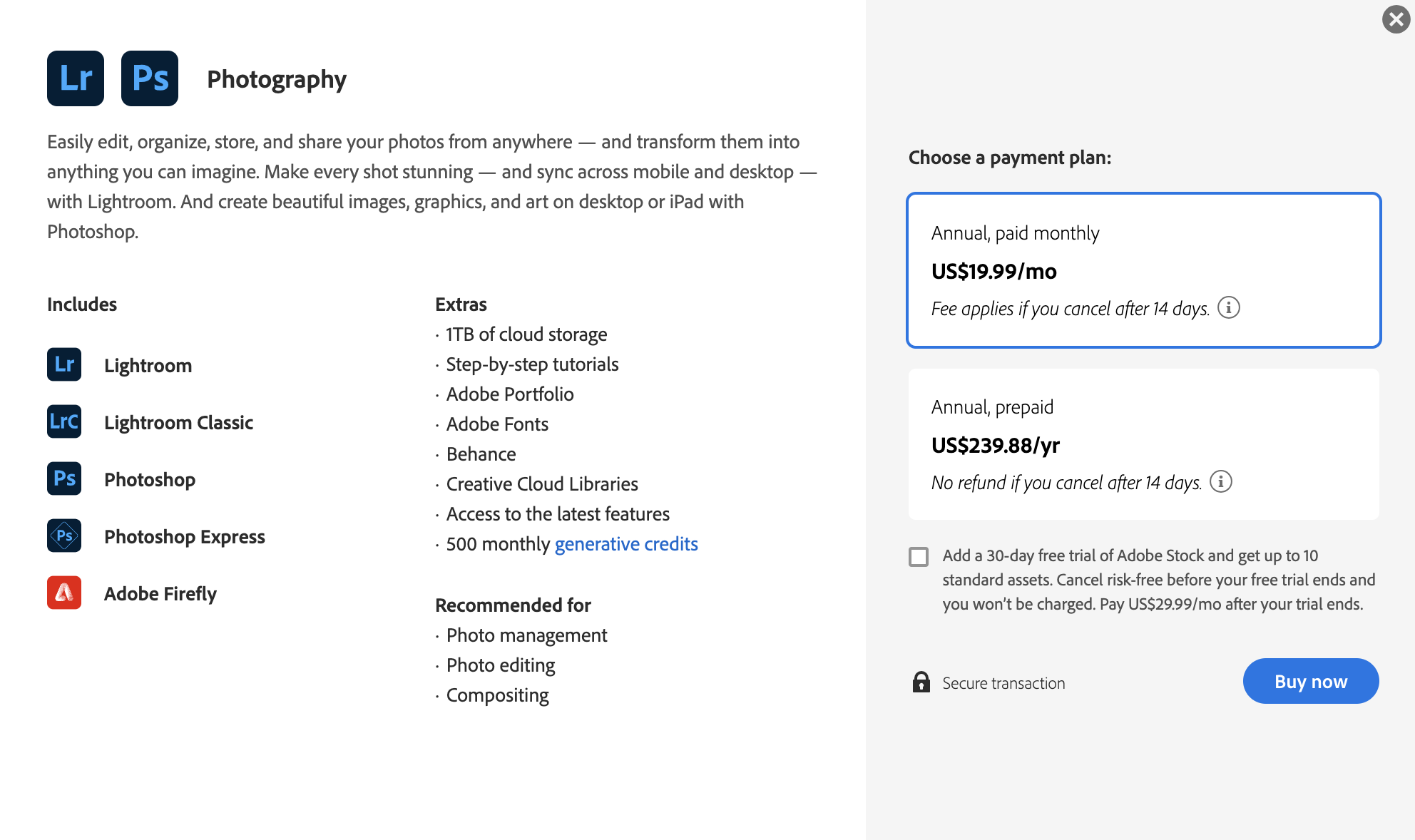This screenshot has height=840, width=1415.
Task: Open the generative credits link
Action: point(625,543)
